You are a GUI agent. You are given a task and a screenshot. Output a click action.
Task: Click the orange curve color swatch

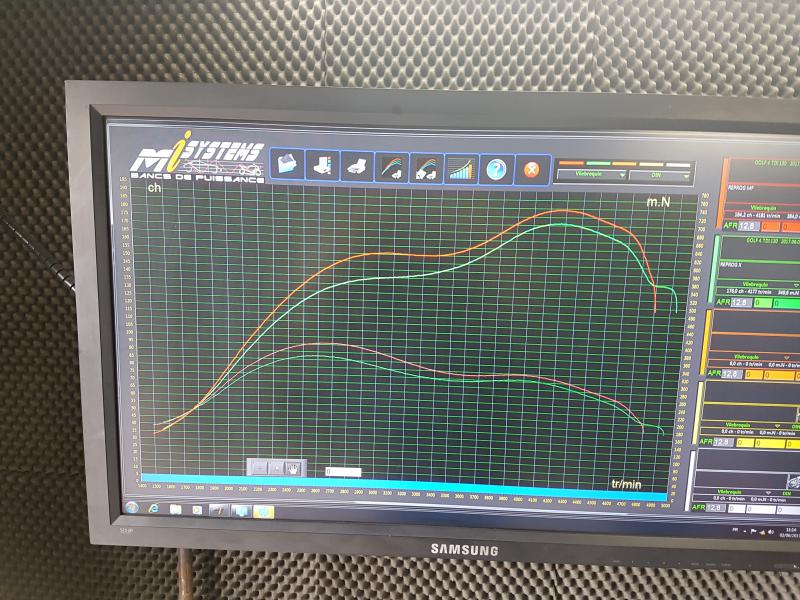(x=571, y=163)
